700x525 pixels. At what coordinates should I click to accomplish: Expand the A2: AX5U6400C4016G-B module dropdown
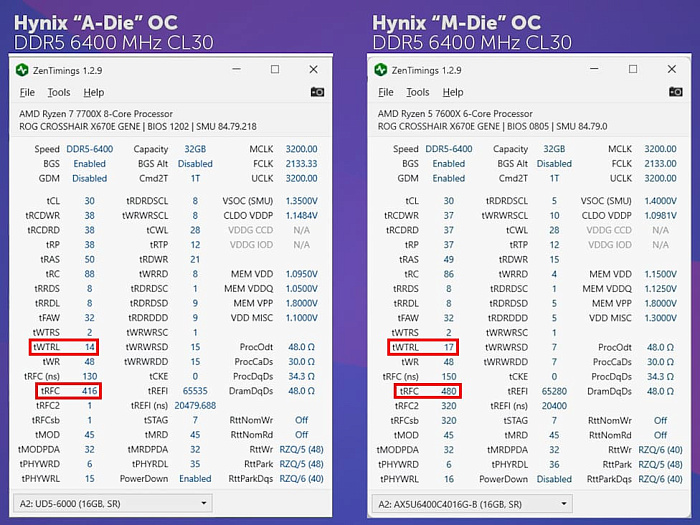point(469,504)
